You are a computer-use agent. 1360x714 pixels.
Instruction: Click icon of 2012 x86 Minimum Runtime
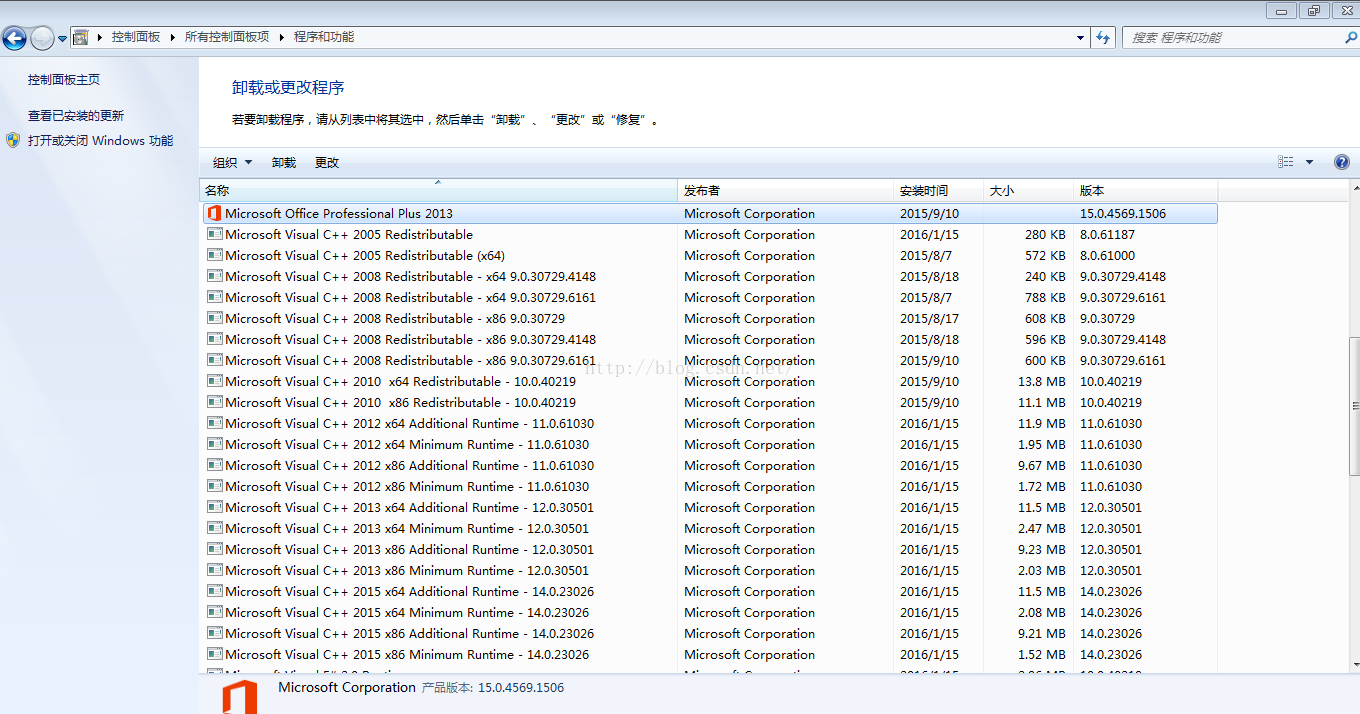coord(214,486)
